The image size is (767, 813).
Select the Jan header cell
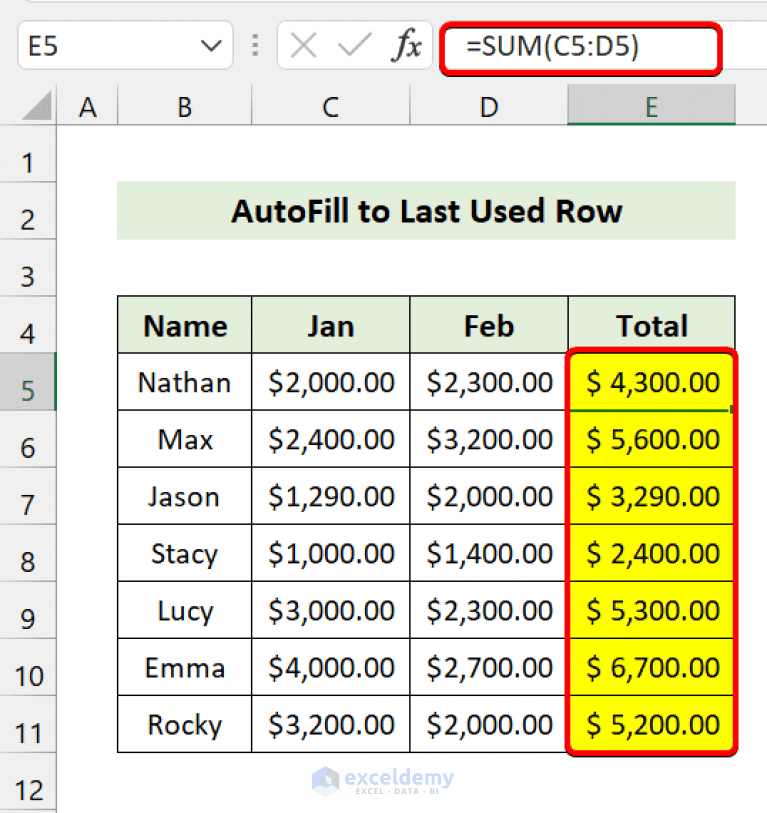pos(330,325)
